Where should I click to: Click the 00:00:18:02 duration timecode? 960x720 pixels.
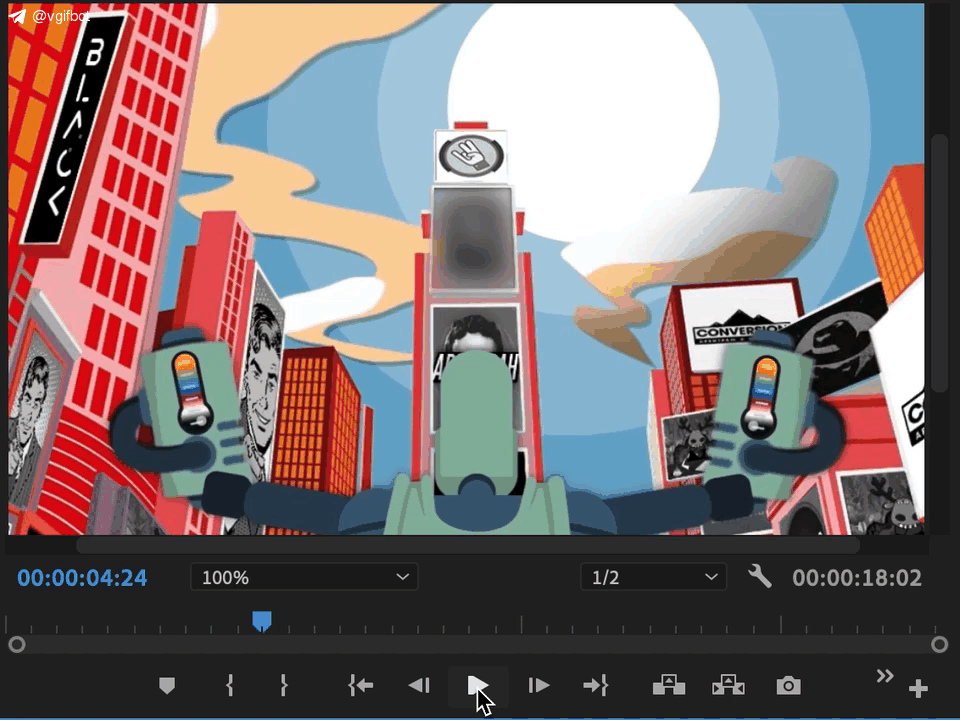[857, 577]
